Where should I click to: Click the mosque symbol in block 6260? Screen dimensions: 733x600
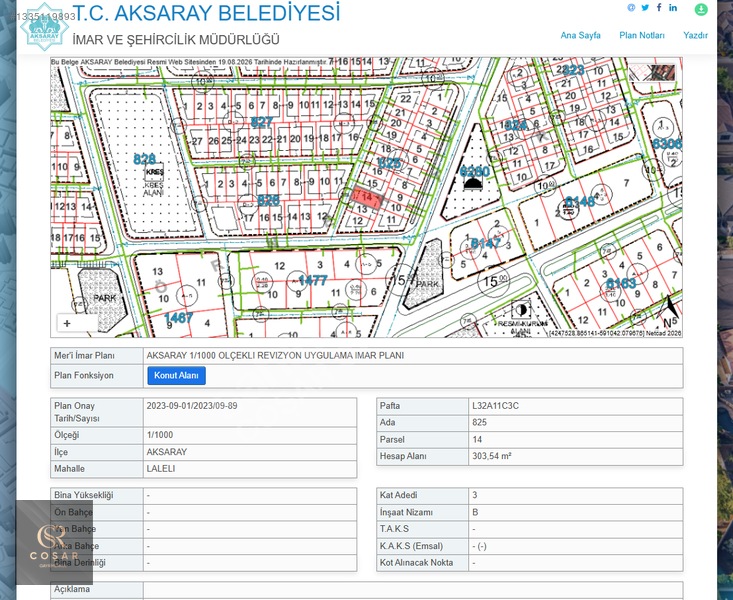tap(473, 183)
